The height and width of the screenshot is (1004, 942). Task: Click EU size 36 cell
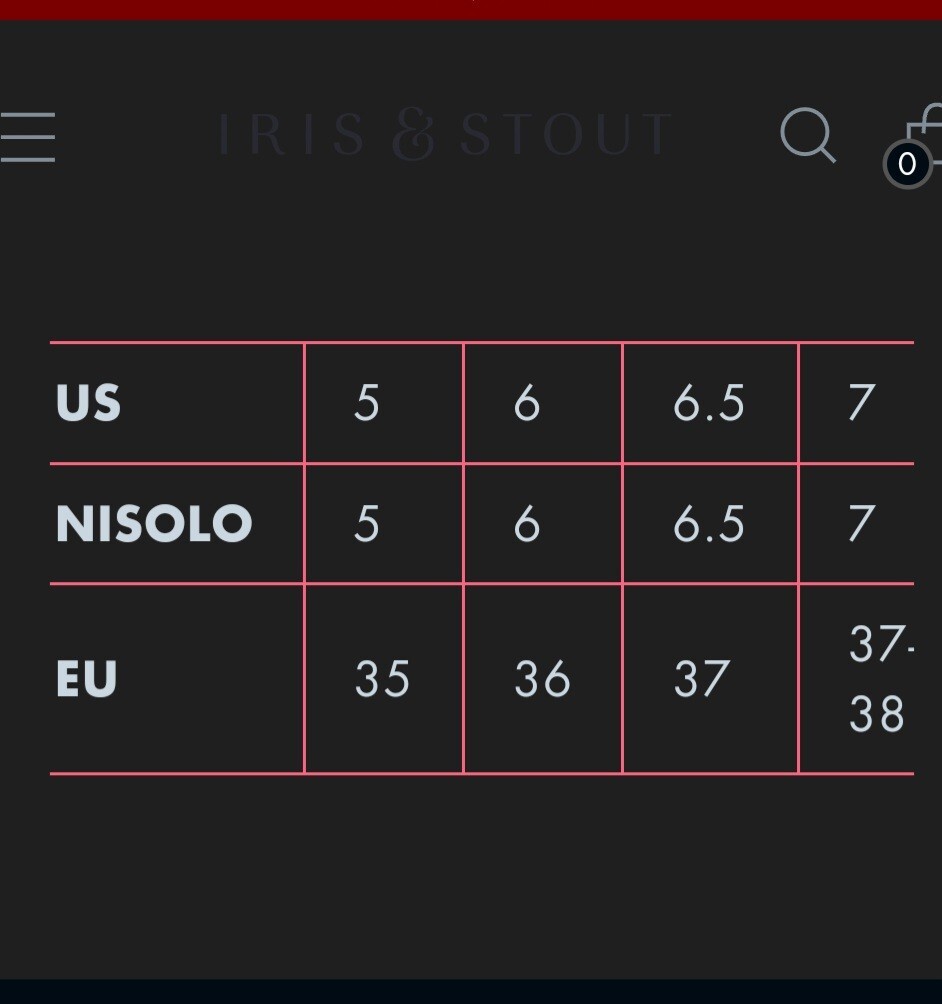click(x=543, y=679)
